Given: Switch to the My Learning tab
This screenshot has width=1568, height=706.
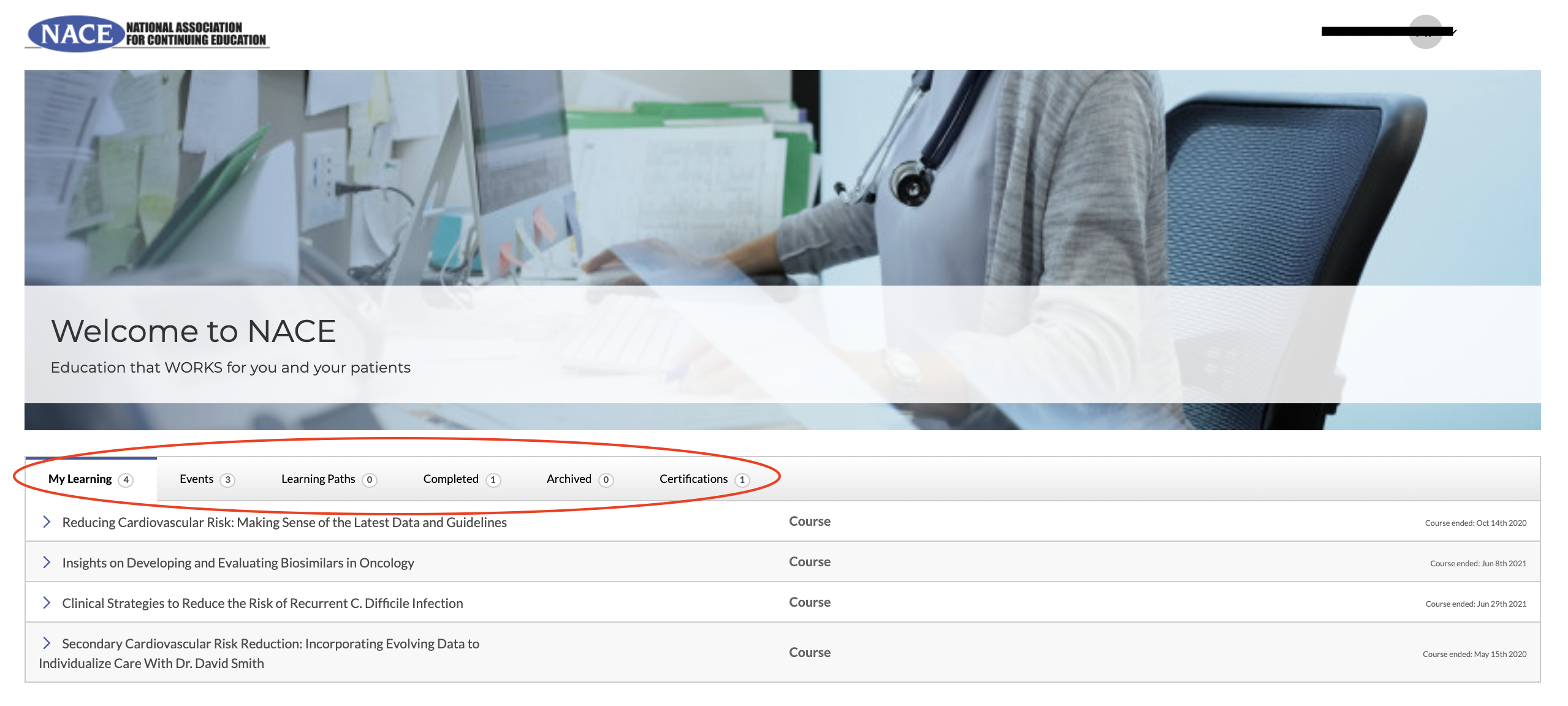Looking at the screenshot, I should tap(80, 479).
